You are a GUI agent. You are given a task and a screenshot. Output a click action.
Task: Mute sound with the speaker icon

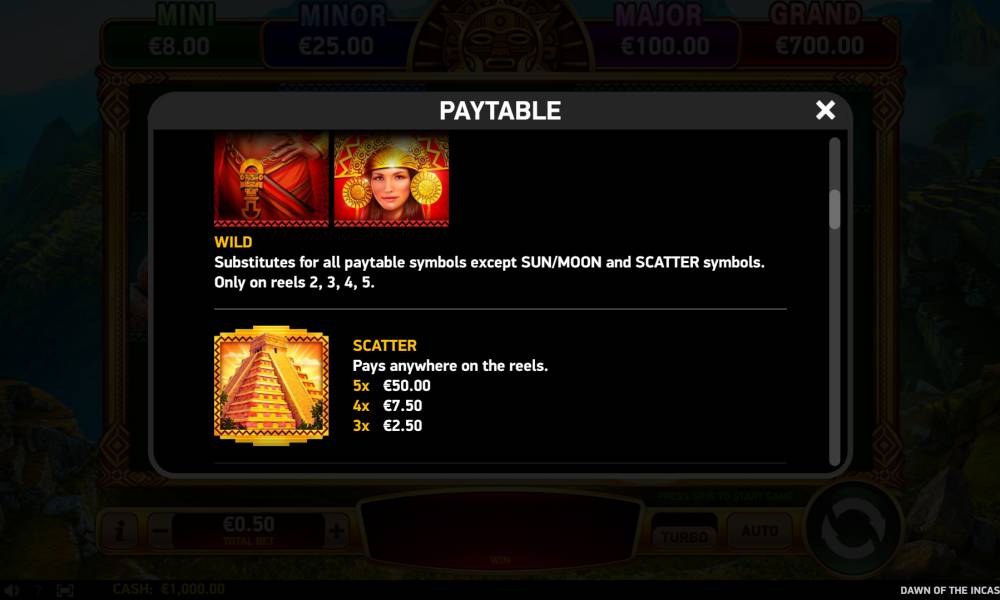pyautogui.click(x=11, y=590)
